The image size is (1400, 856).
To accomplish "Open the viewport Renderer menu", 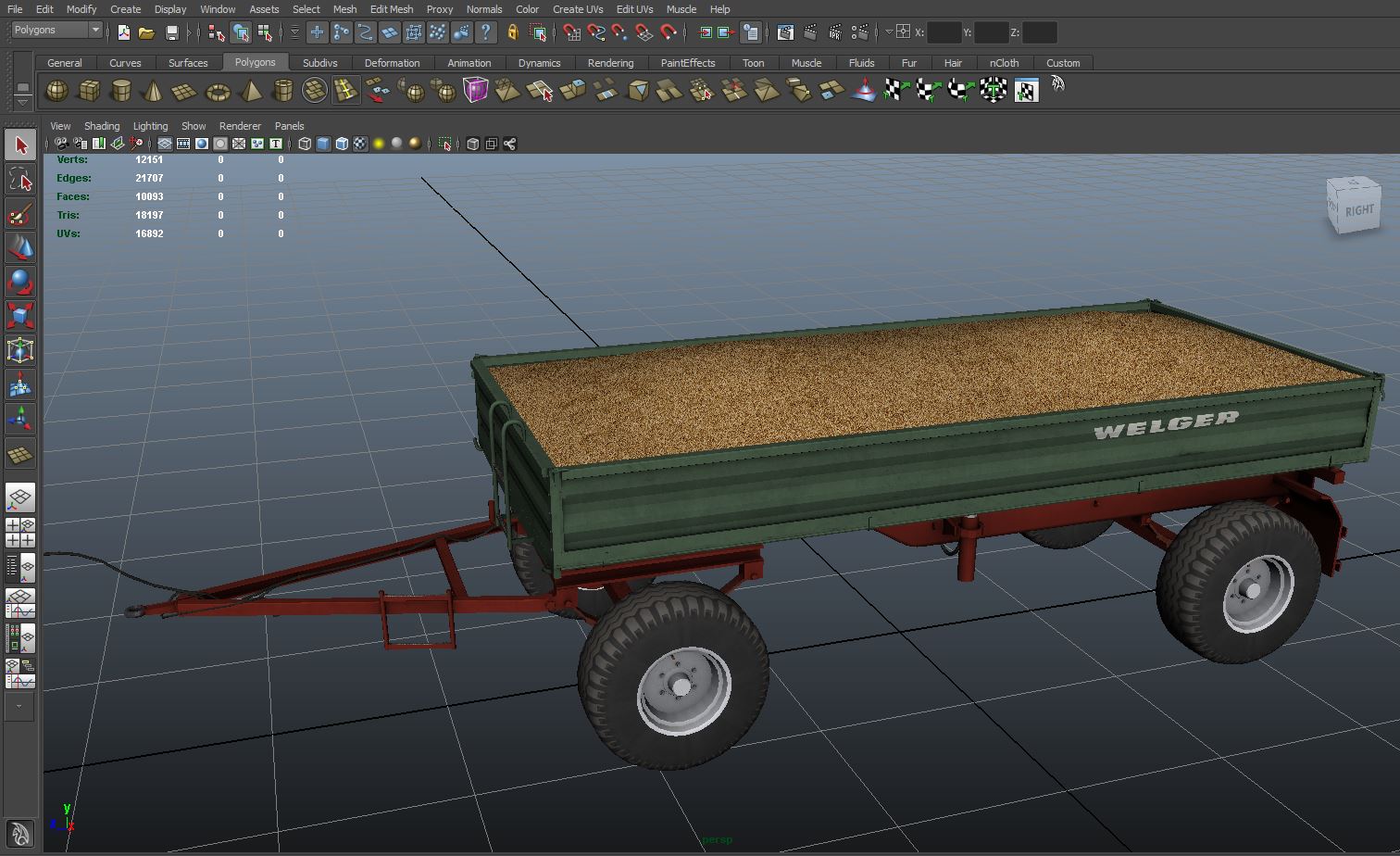I will tap(240, 126).
